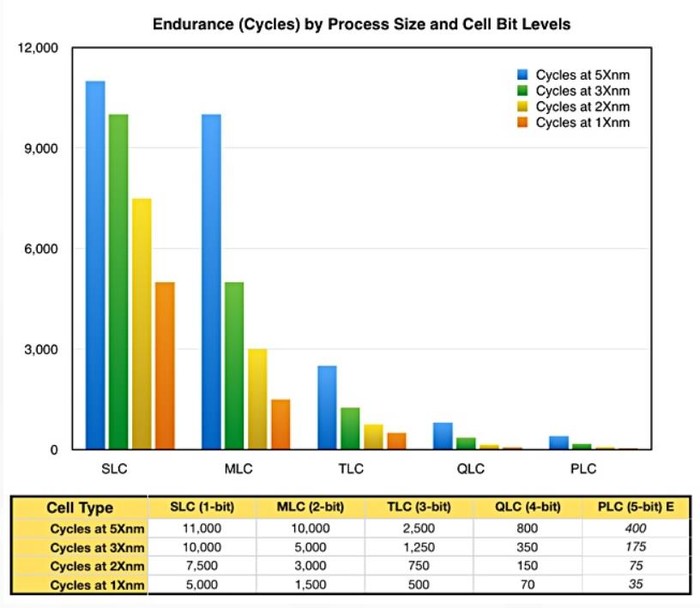Select the green bar in the SLC group

[x=118, y=282]
